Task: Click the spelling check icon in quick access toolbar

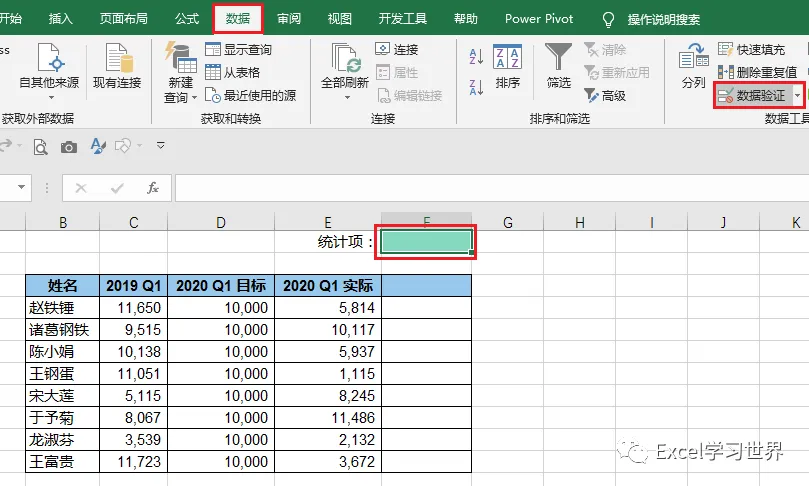Action: [98, 146]
